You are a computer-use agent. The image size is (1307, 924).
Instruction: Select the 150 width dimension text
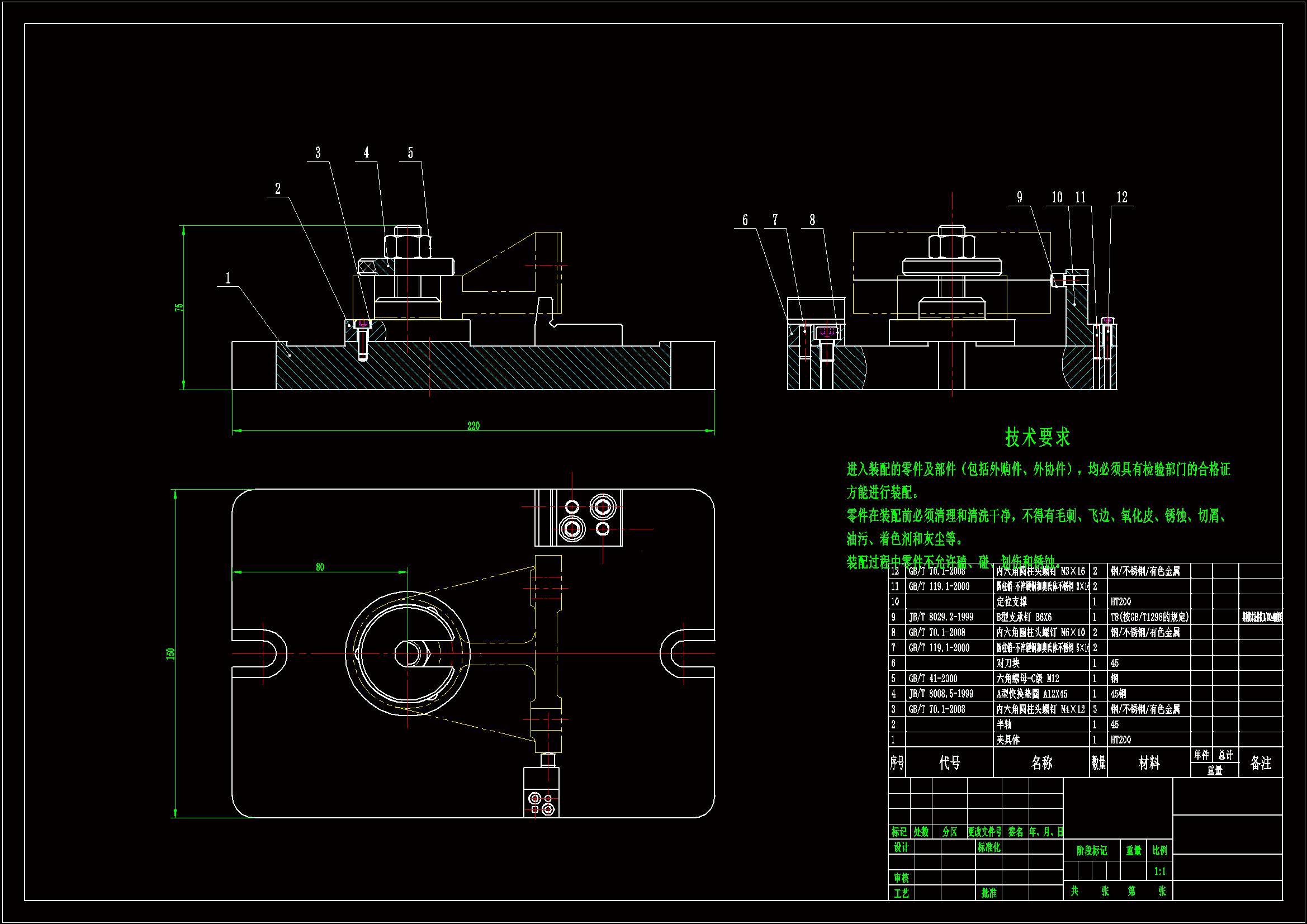tap(170, 653)
